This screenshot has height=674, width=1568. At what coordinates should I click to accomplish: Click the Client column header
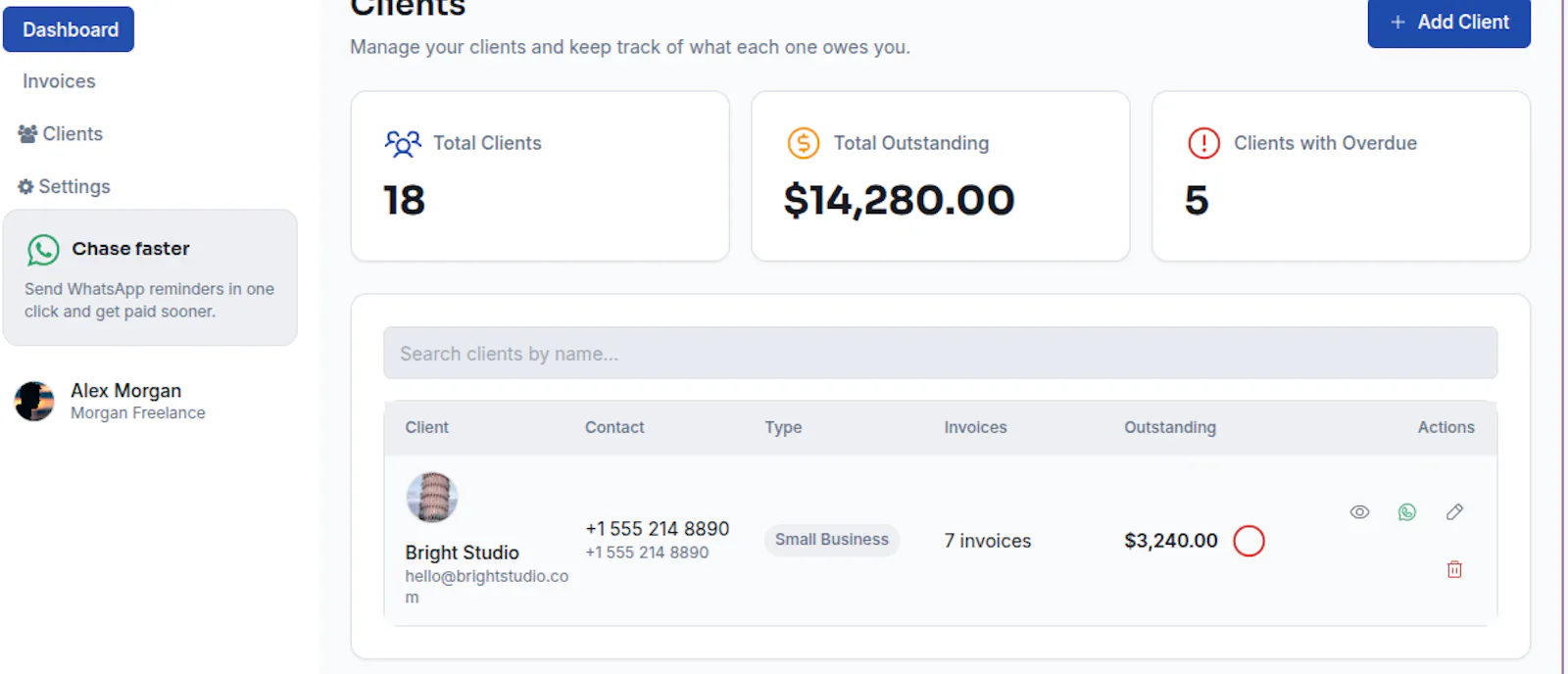[426, 427]
